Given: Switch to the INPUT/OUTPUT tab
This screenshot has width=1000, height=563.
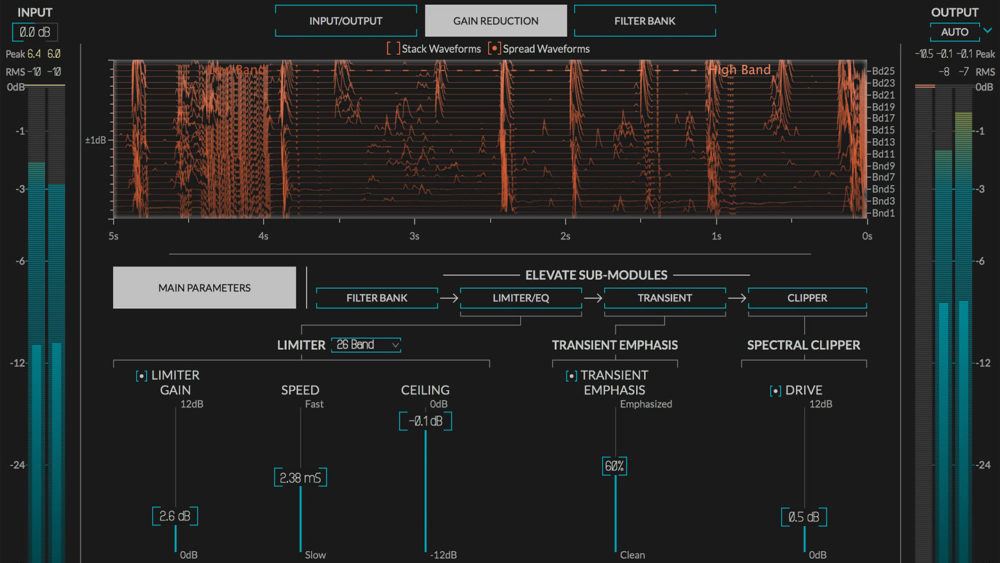Looking at the screenshot, I should [x=346, y=21].
